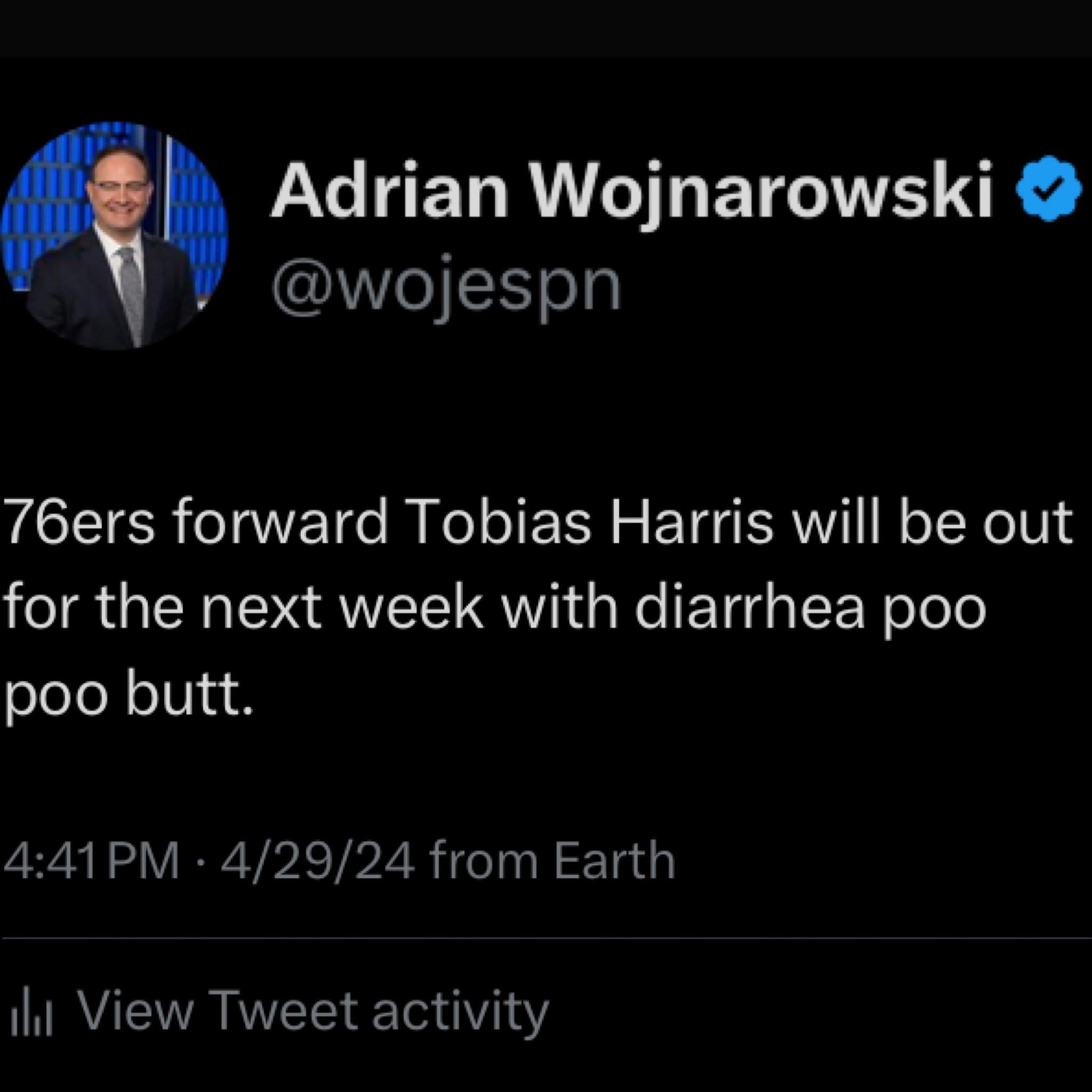Viewport: 1092px width, 1092px height.
Task: Open Adrian Wojnarowski's profile picture
Action: click(x=115, y=236)
